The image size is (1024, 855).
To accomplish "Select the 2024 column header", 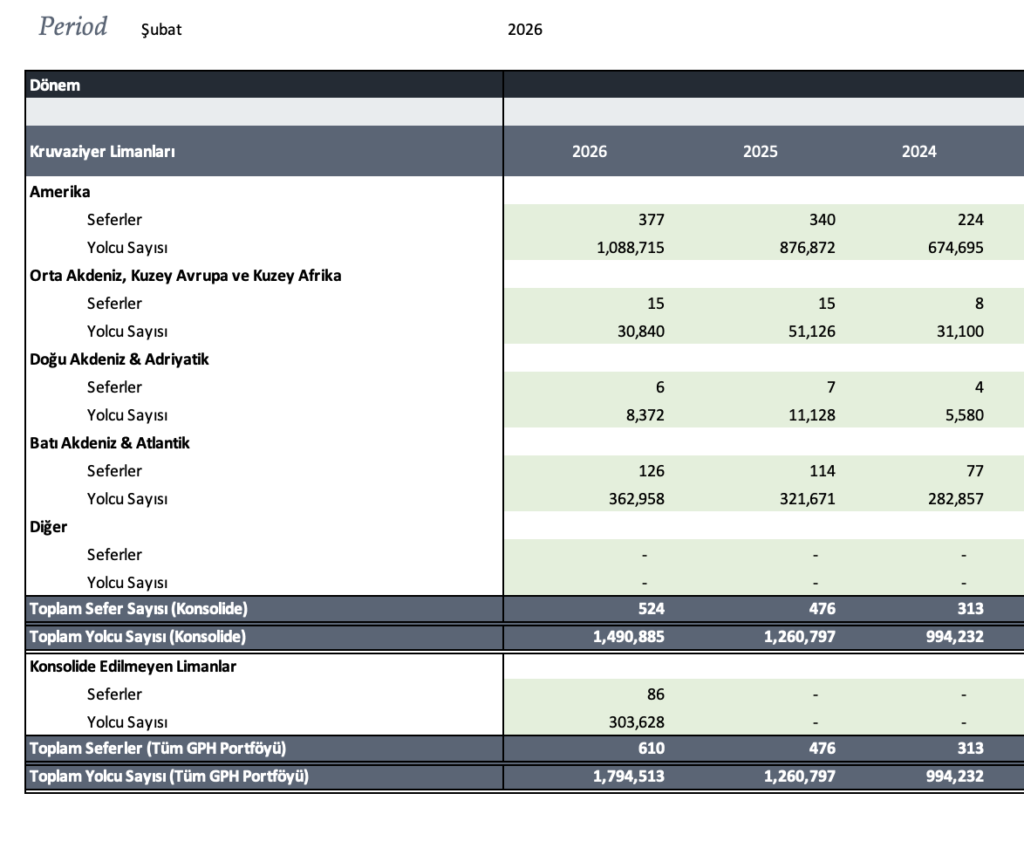I will coord(918,152).
